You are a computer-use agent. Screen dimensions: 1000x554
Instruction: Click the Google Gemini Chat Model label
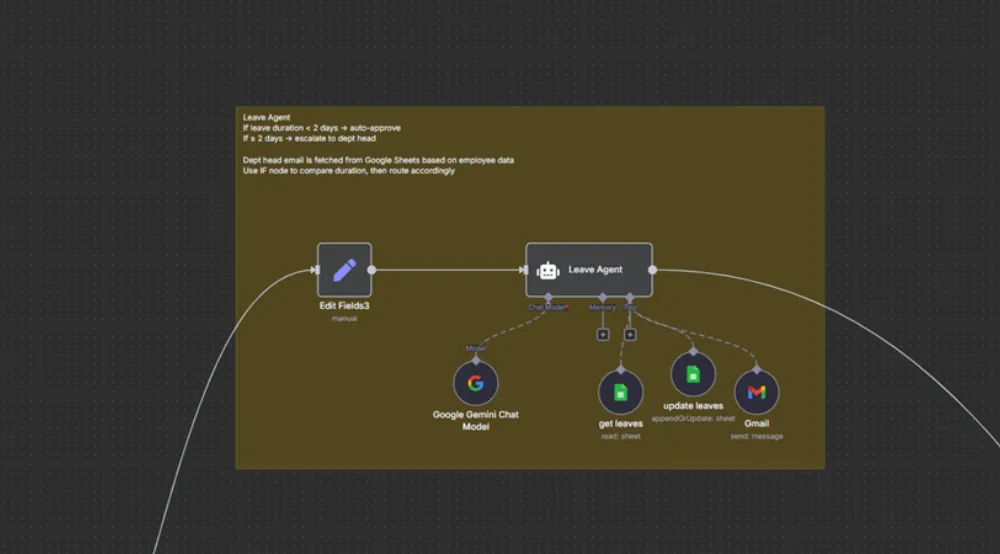(x=475, y=420)
